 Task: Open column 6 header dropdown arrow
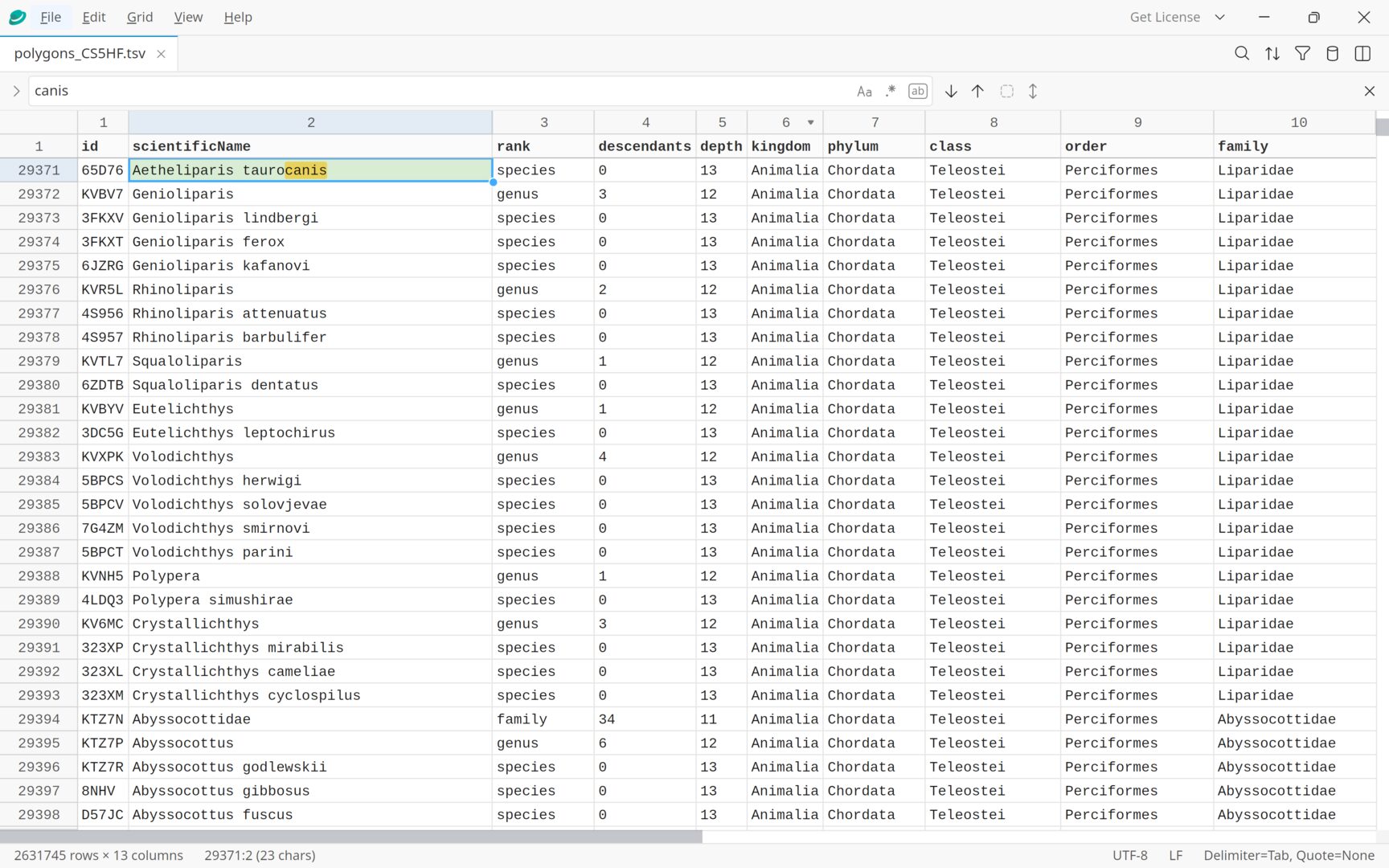click(810, 123)
